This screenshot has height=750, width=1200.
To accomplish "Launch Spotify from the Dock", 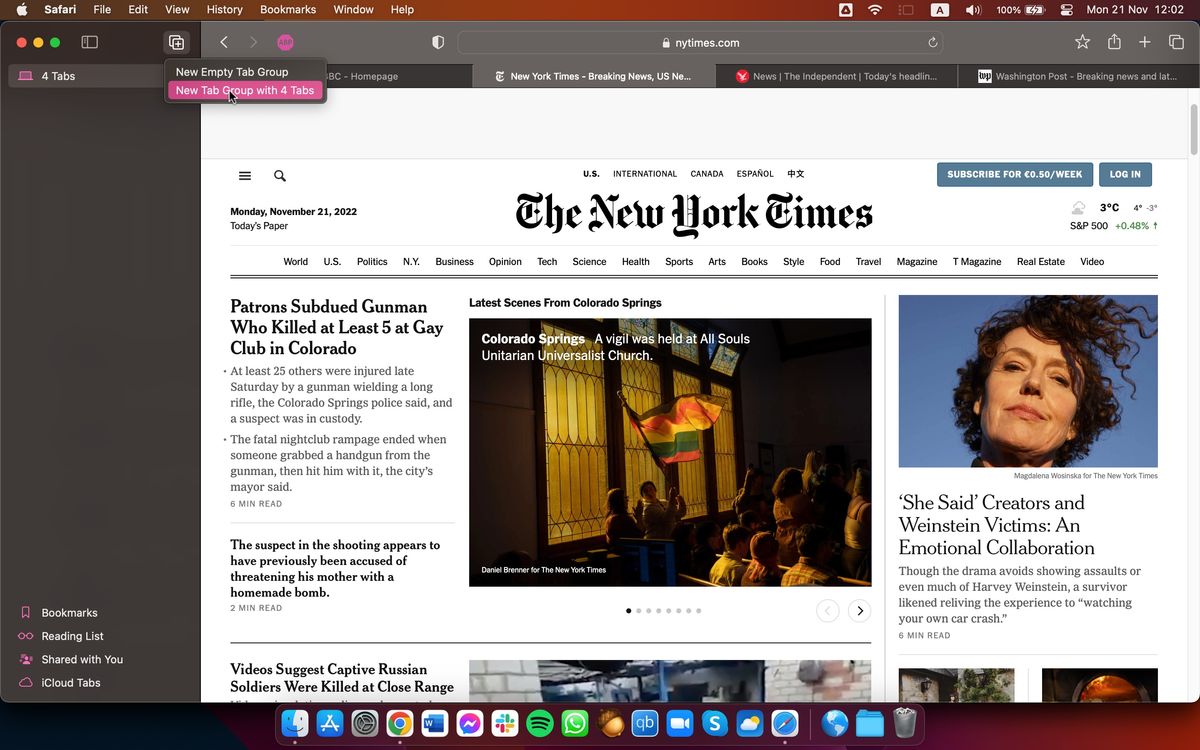I will [x=539, y=723].
